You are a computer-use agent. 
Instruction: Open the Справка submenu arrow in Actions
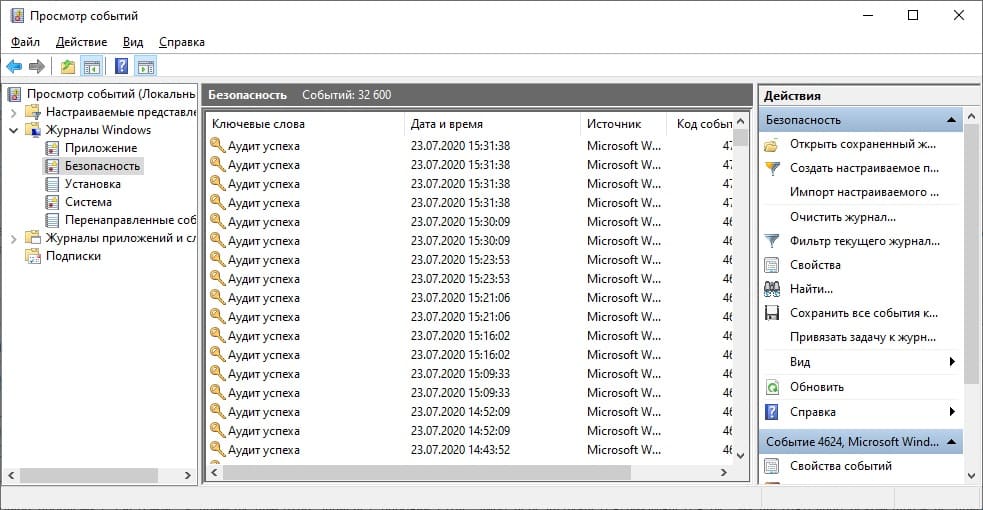tap(952, 412)
